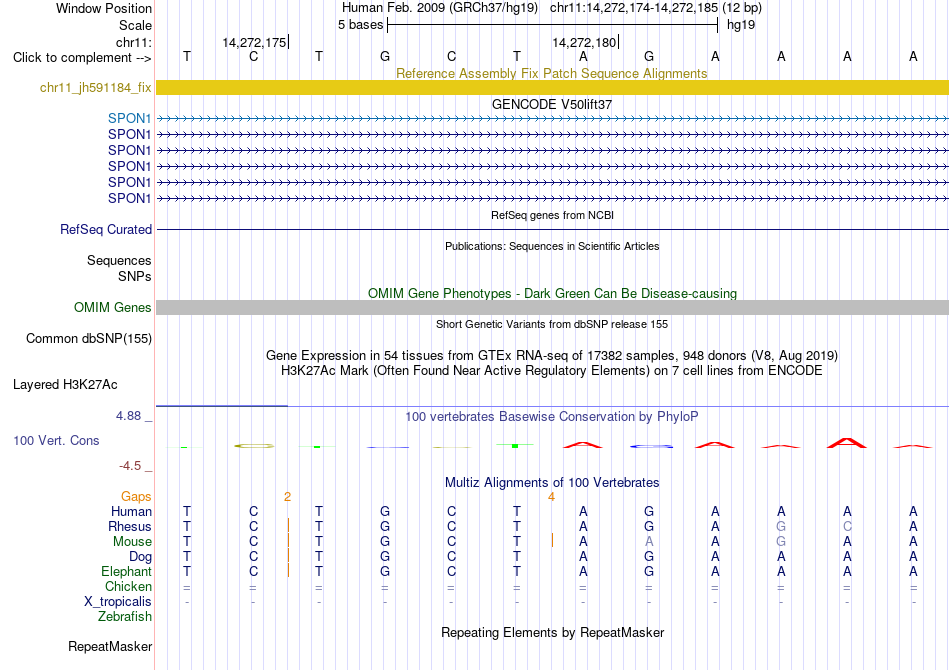This screenshot has height=670, width=950.
Task: Click the -4.5 PhyloP lower limit value
Action: tap(130, 466)
